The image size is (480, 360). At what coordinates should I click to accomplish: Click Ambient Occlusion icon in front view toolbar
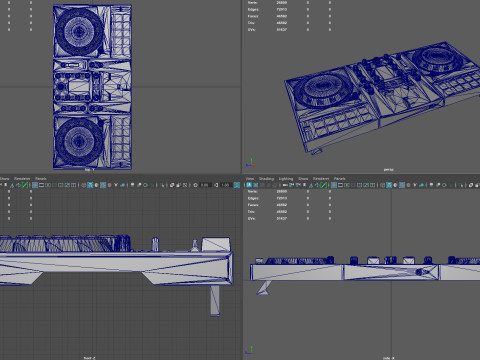(132, 185)
